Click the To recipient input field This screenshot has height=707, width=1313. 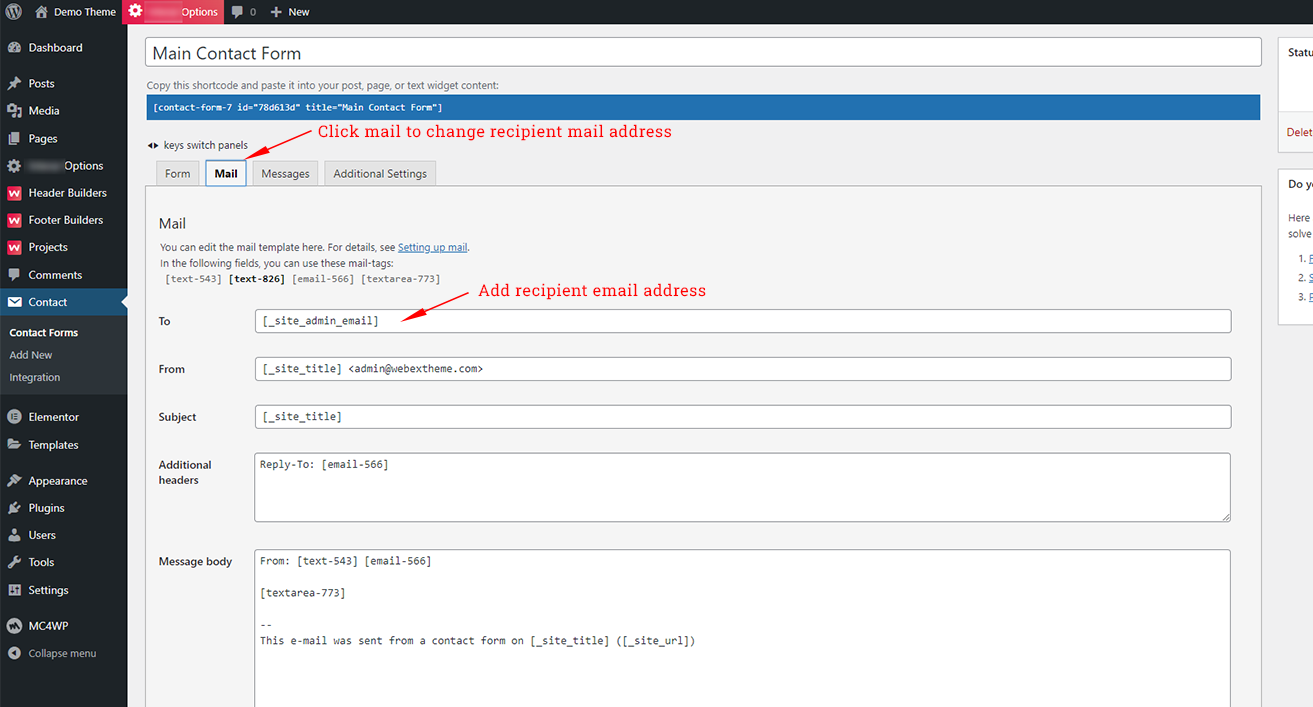(x=600, y=320)
